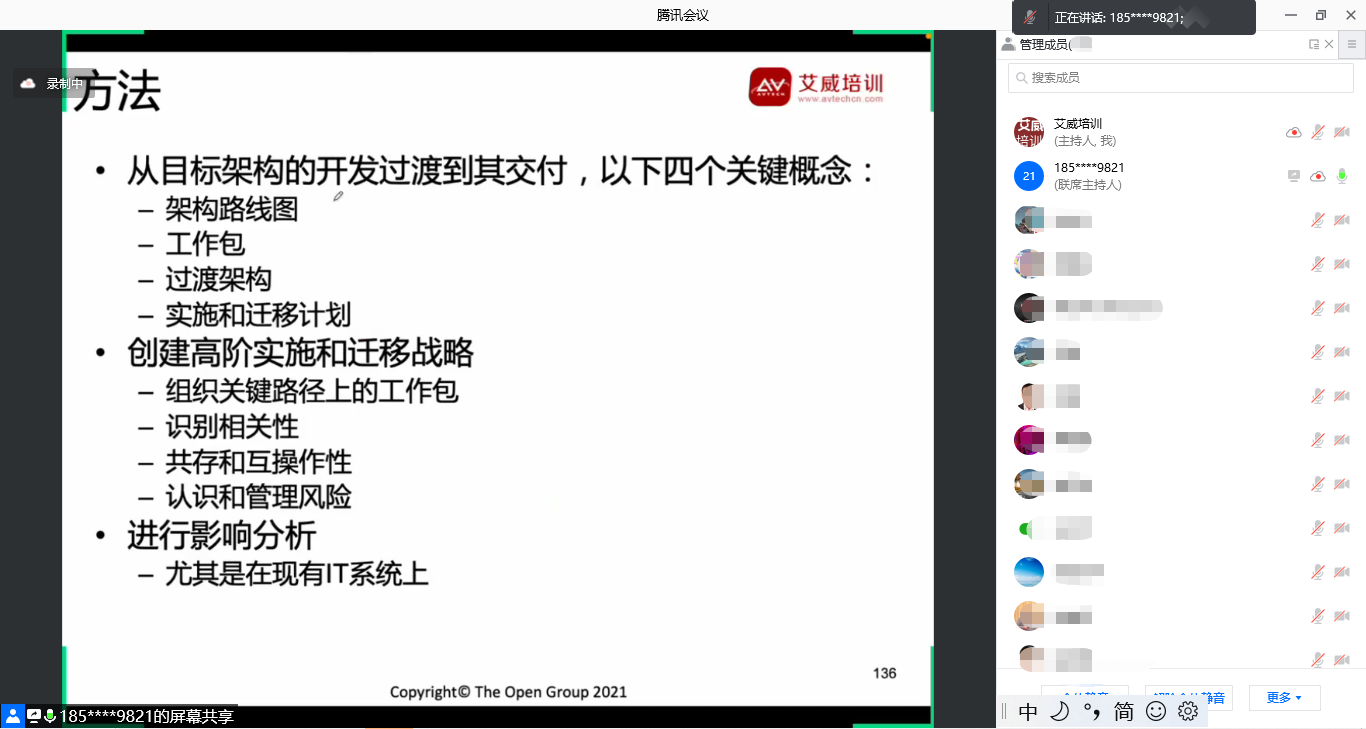Click the 认识和管理风险 bullet

click(x=258, y=497)
